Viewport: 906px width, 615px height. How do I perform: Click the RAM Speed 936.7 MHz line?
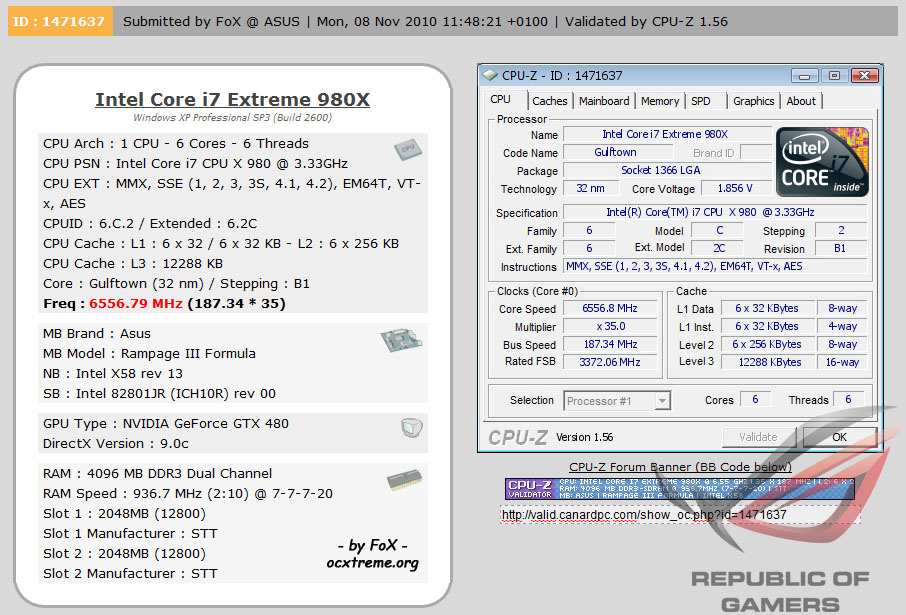point(188,494)
